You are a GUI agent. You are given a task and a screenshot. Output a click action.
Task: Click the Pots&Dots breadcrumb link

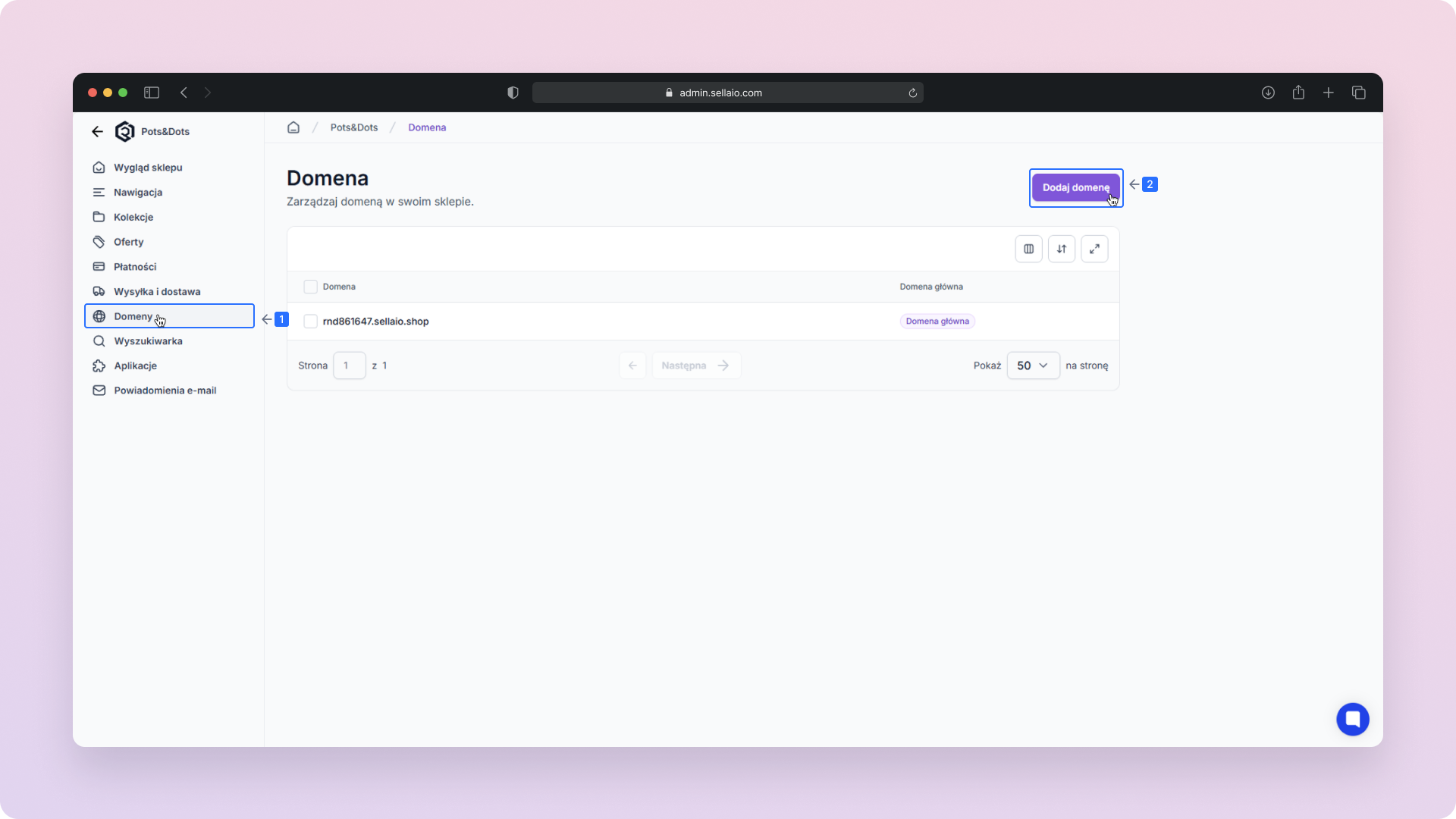[x=353, y=127]
